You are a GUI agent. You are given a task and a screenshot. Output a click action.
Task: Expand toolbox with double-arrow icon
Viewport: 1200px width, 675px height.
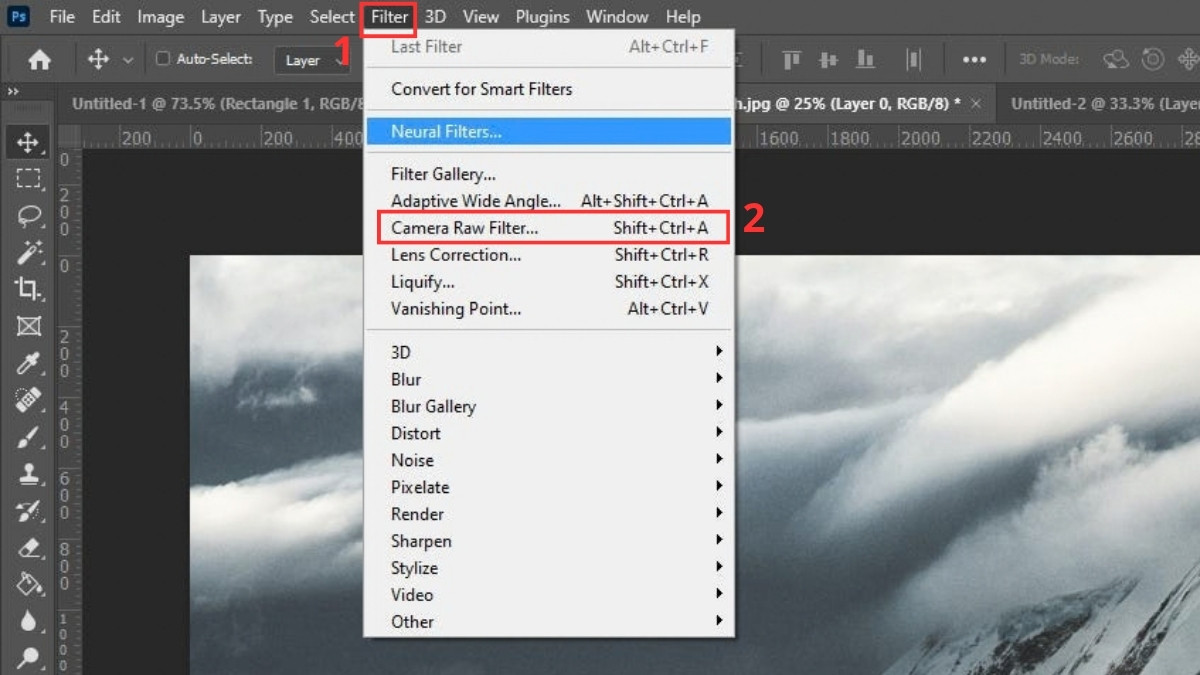point(13,91)
